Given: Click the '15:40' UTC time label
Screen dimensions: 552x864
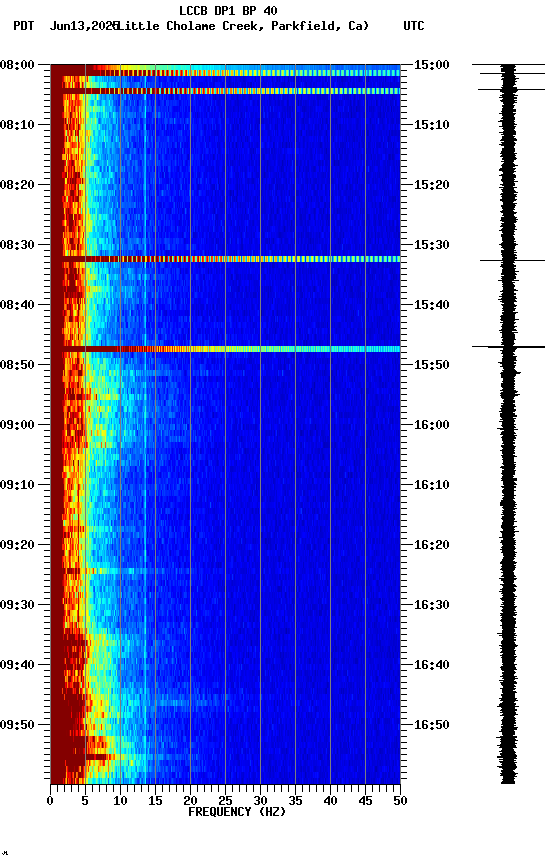Looking at the screenshot, I should point(432,305).
